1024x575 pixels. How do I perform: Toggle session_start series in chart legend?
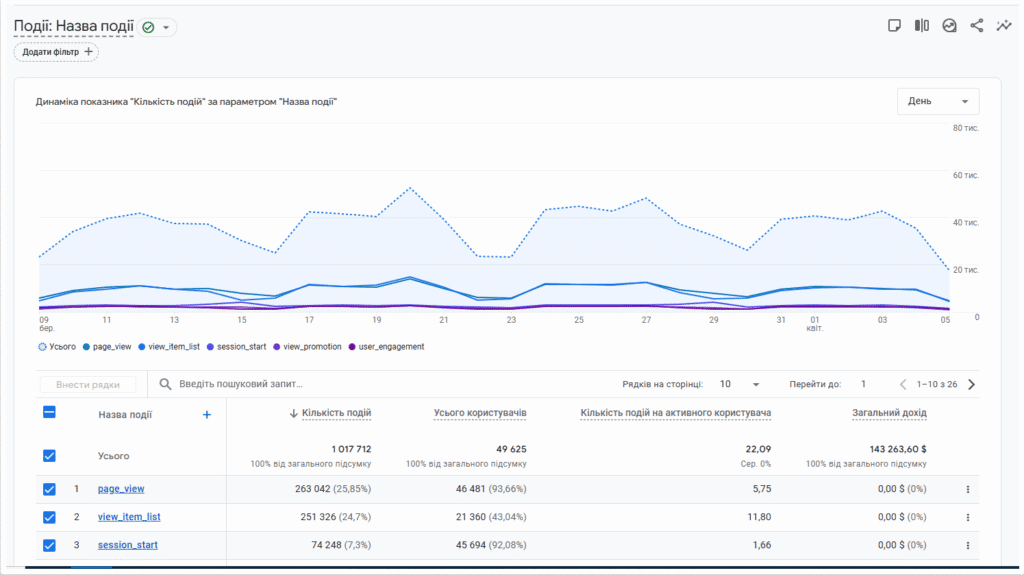[236, 347]
